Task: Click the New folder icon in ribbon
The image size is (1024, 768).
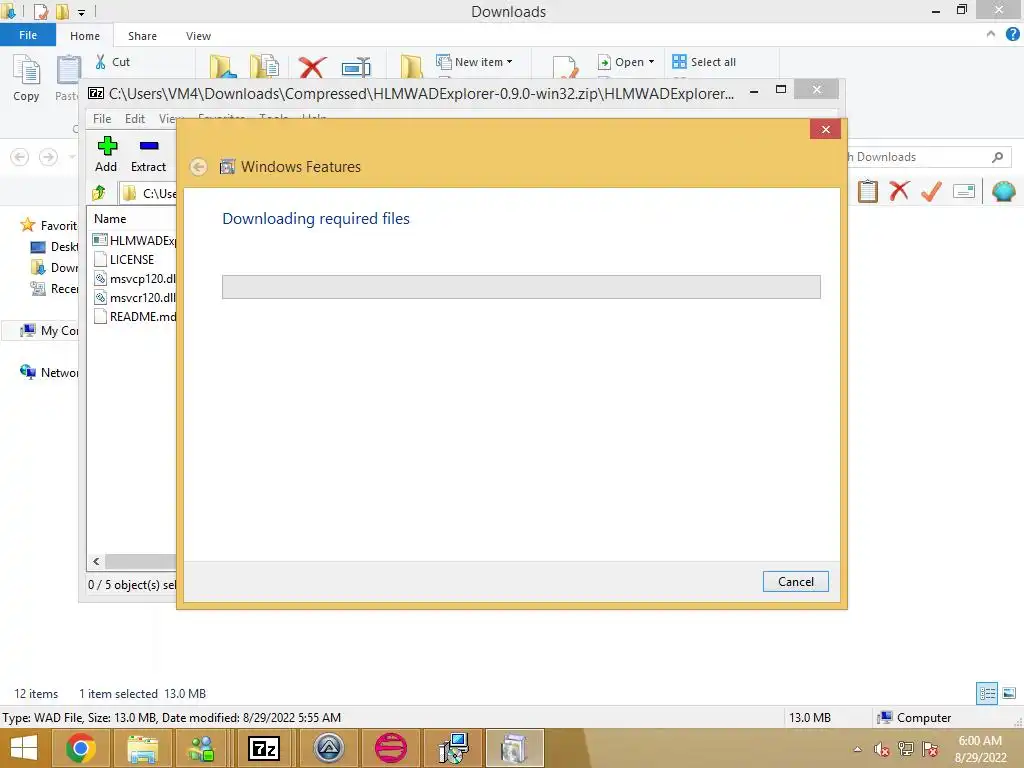Action: [x=411, y=67]
